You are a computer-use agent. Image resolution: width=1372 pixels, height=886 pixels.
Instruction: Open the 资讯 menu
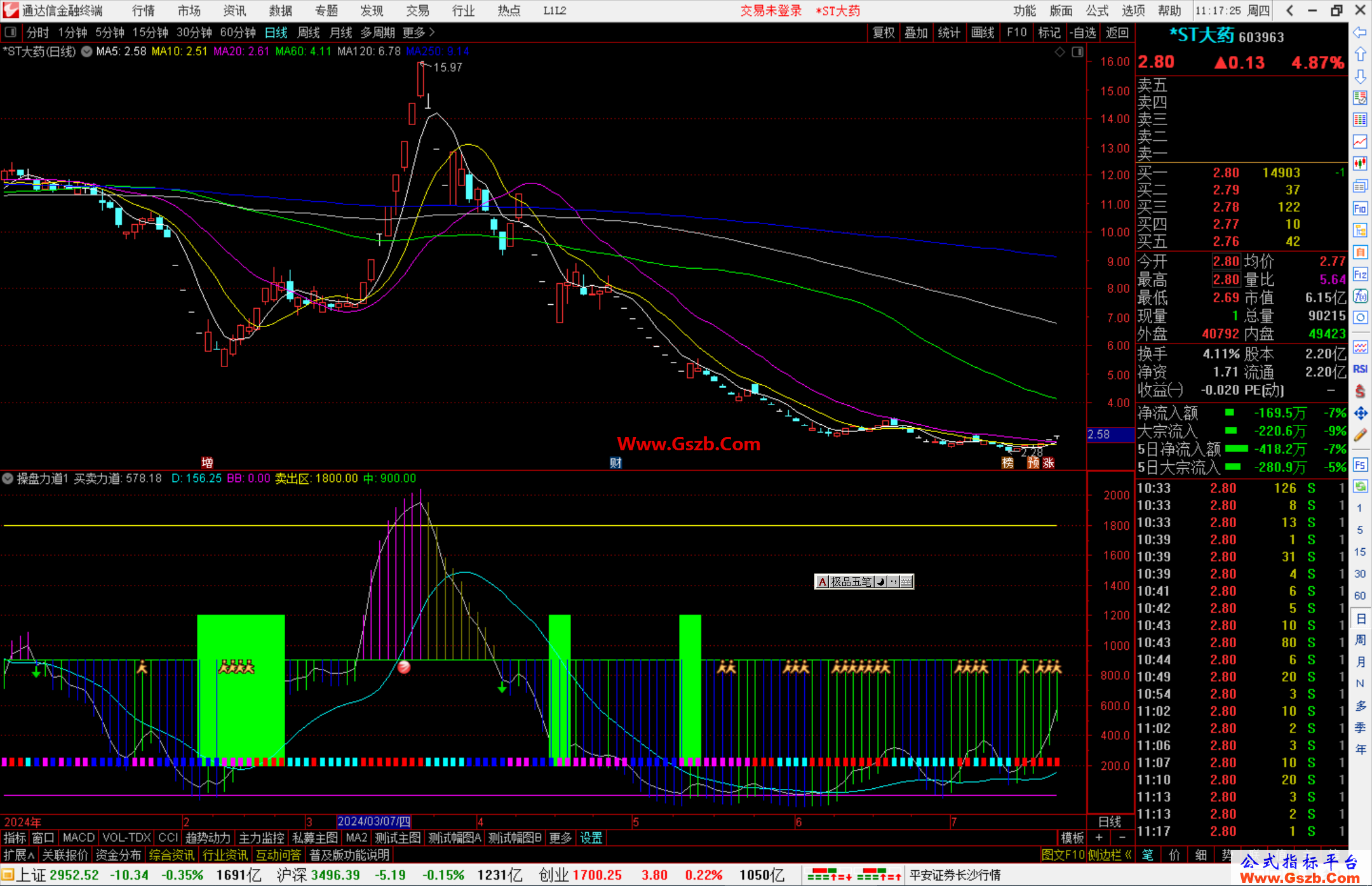(235, 10)
